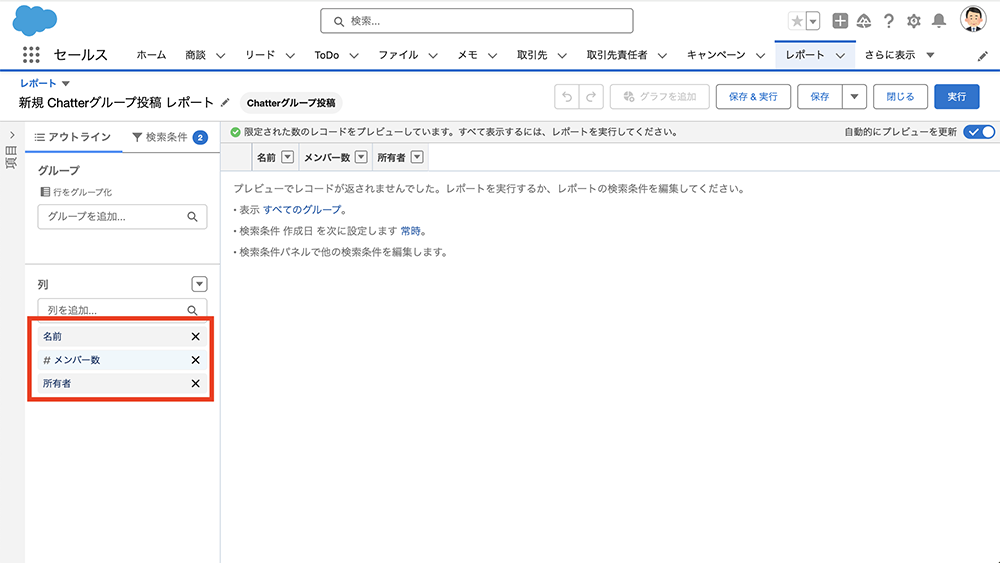Expand the リード nav chevron
1000x563 pixels.
click(x=290, y=55)
